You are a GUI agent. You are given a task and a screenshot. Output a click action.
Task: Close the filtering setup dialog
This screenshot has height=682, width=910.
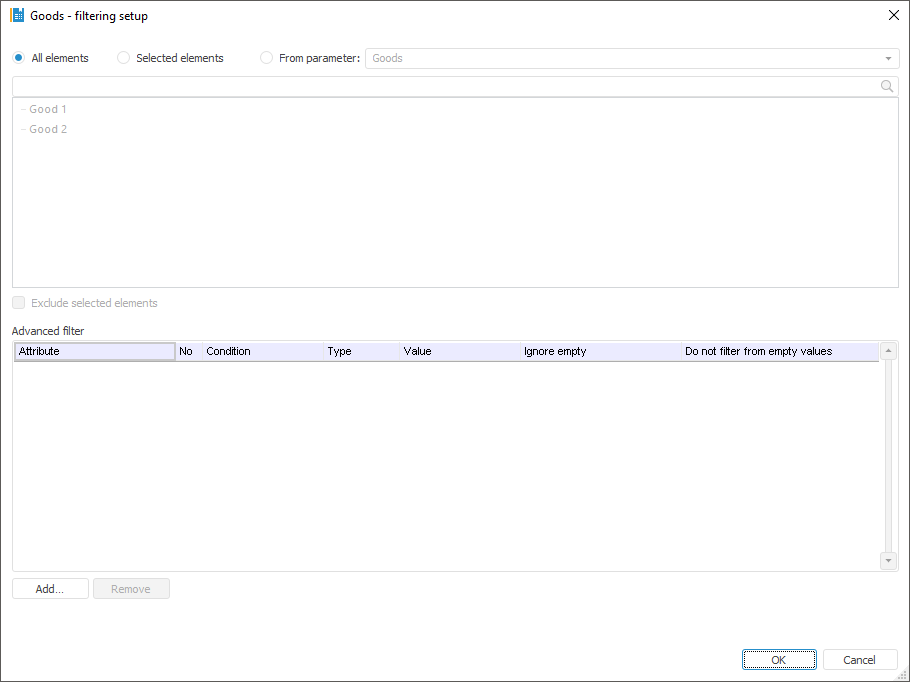893,16
